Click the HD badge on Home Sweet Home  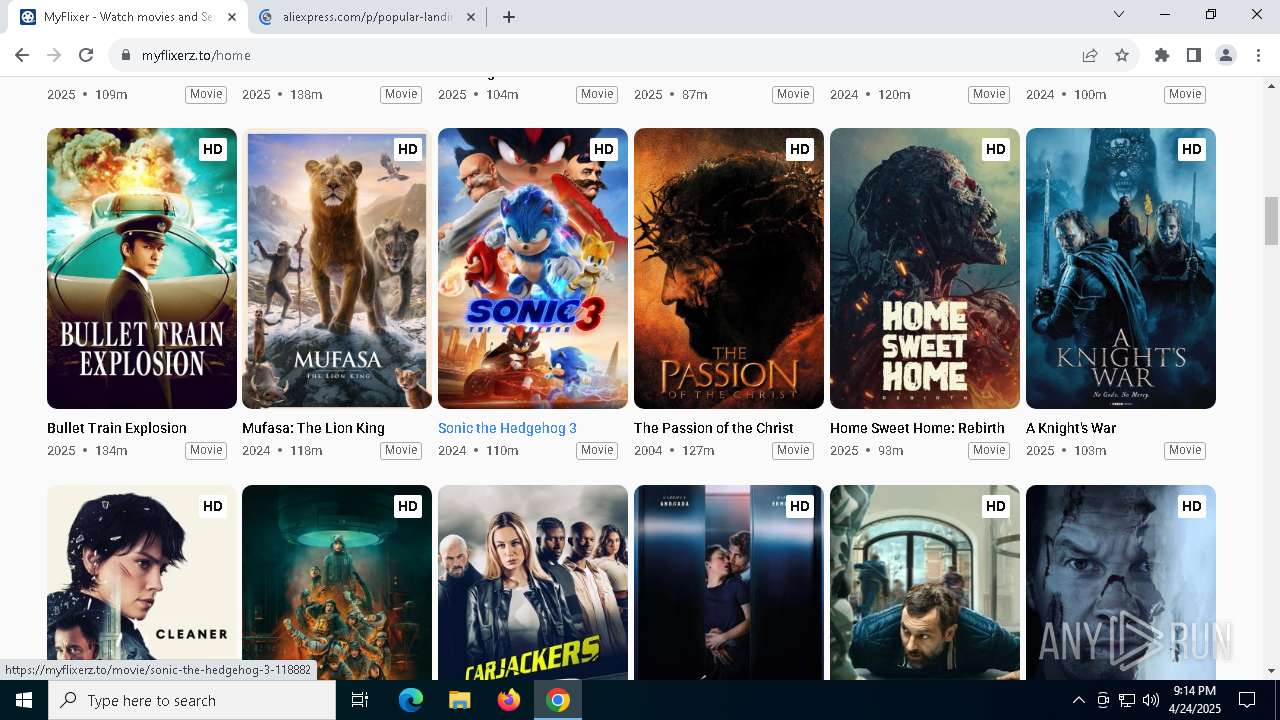point(995,149)
